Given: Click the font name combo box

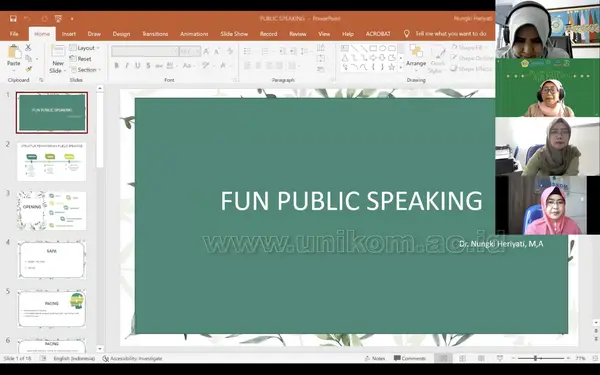Looking at the screenshot, I should tap(145, 51).
